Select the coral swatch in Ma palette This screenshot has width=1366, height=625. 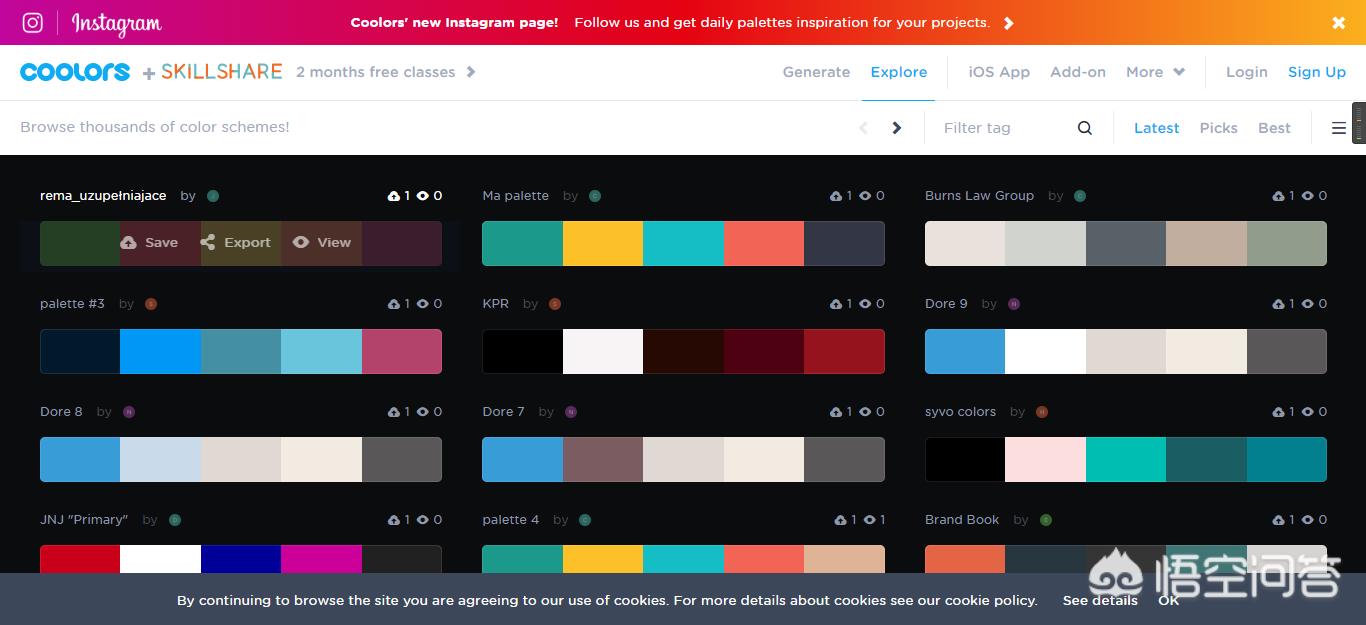coord(764,244)
